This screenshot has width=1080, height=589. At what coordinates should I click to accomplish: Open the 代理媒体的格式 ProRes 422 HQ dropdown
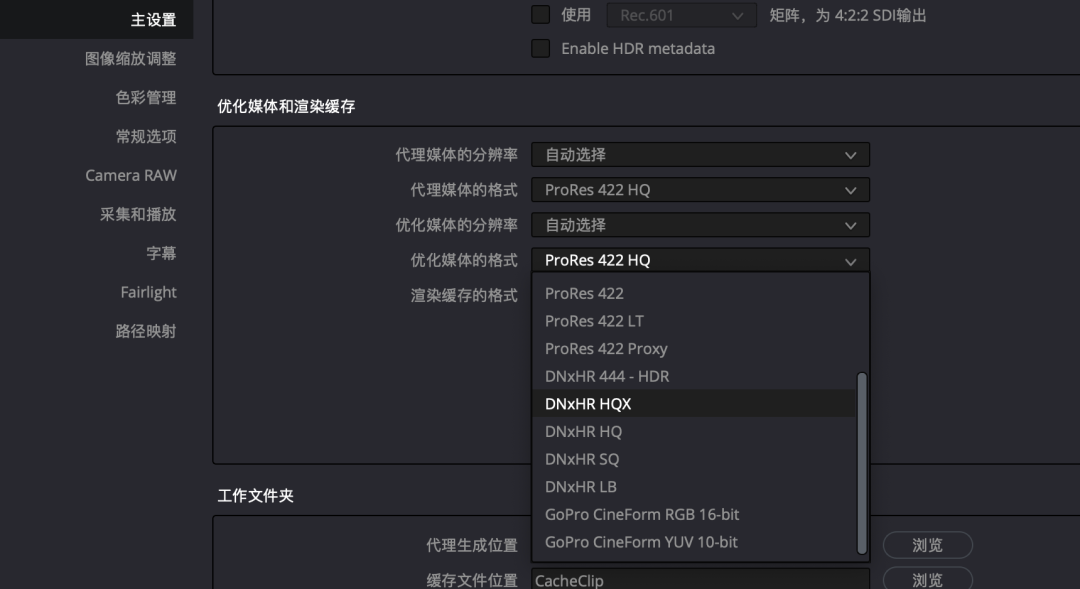point(700,190)
